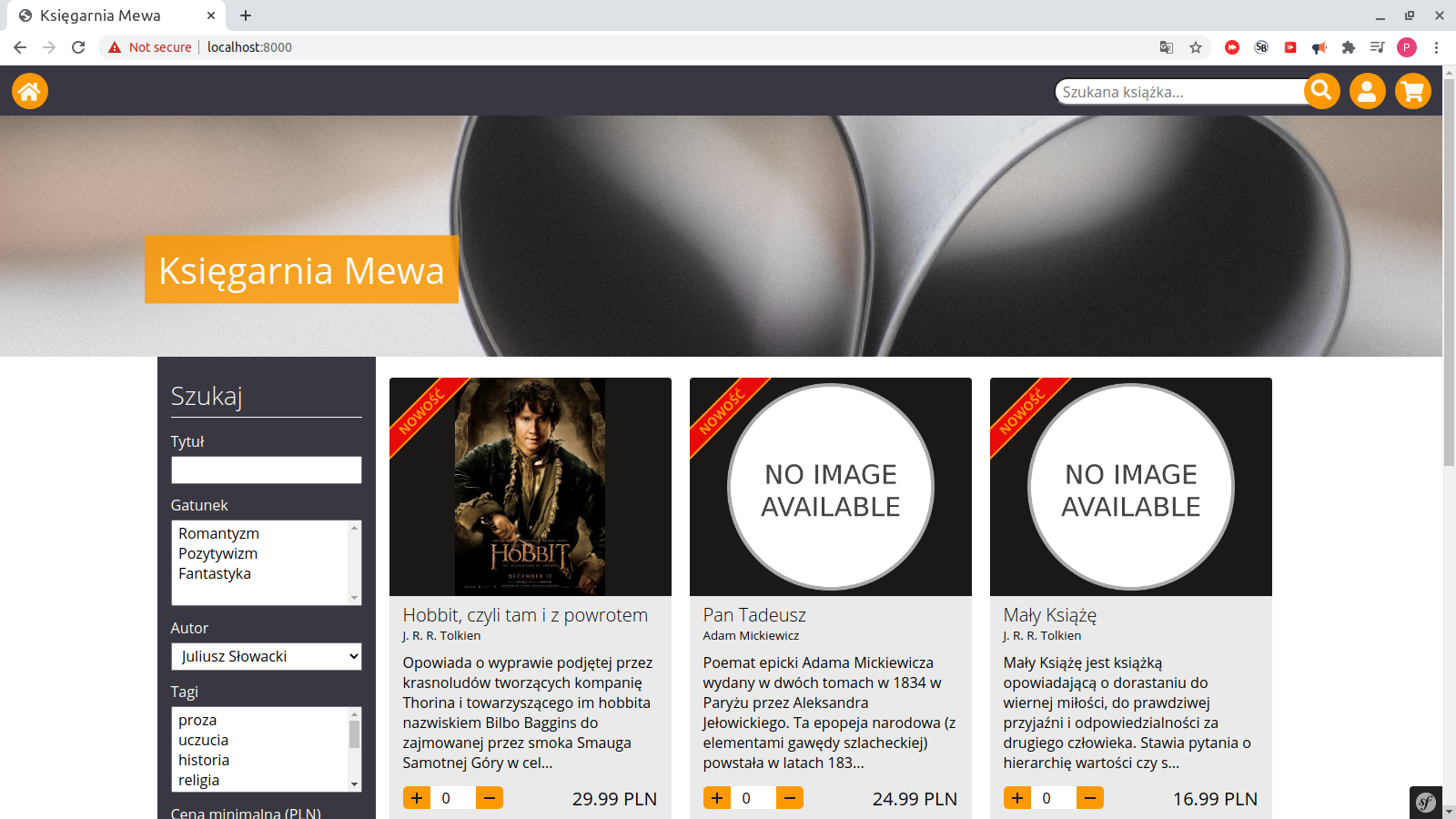Open the Hobbit, czyli tam i z powrotem title
The image size is (1456, 819).
(x=525, y=615)
